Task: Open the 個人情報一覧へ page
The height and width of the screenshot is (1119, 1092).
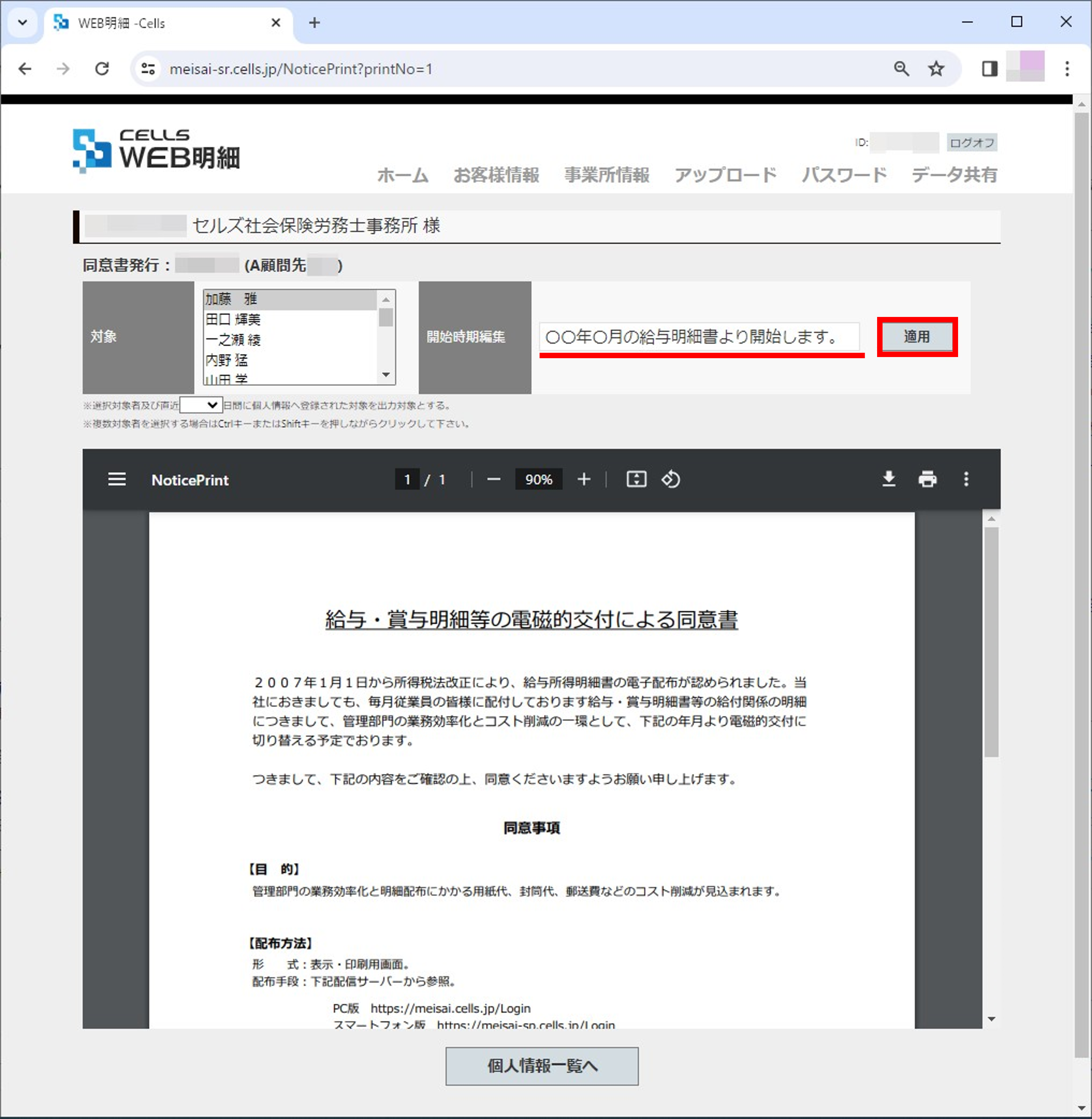Action: (x=542, y=1066)
